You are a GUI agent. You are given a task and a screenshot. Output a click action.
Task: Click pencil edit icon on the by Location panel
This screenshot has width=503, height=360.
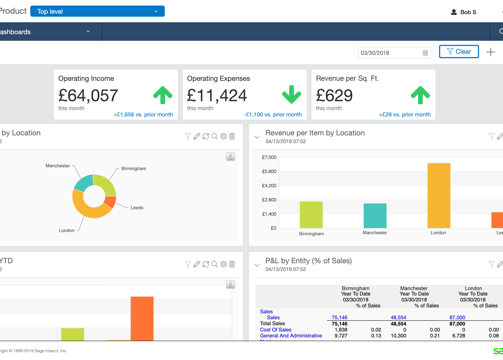[197, 136]
